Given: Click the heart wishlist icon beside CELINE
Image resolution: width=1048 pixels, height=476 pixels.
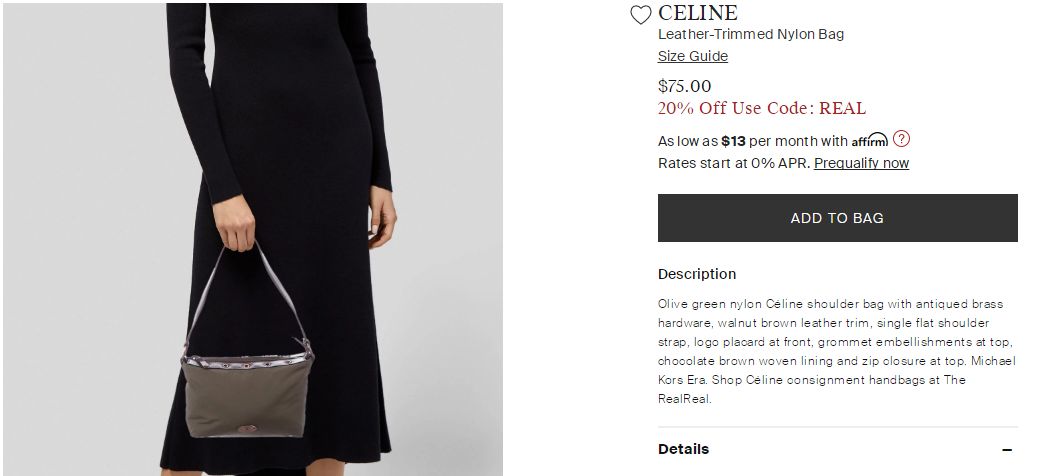Looking at the screenshot, I should pyautogui.click(x=640, y=15).
